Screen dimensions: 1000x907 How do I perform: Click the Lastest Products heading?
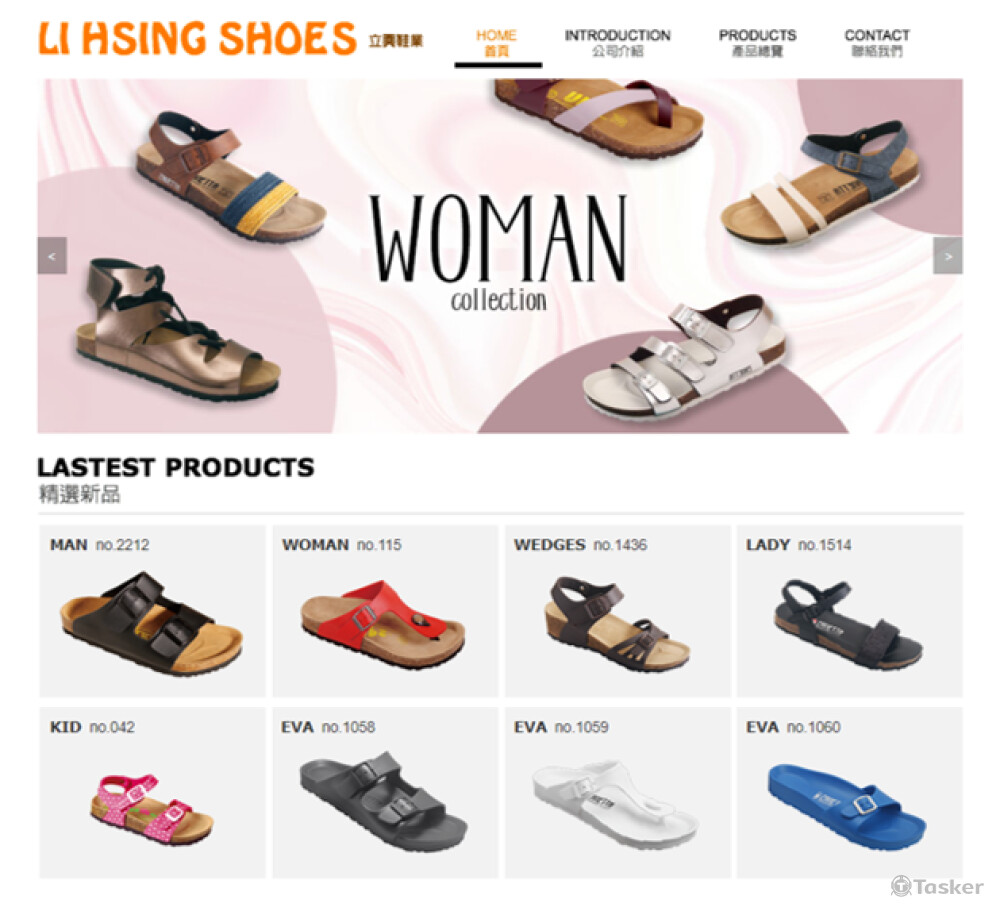175,468
